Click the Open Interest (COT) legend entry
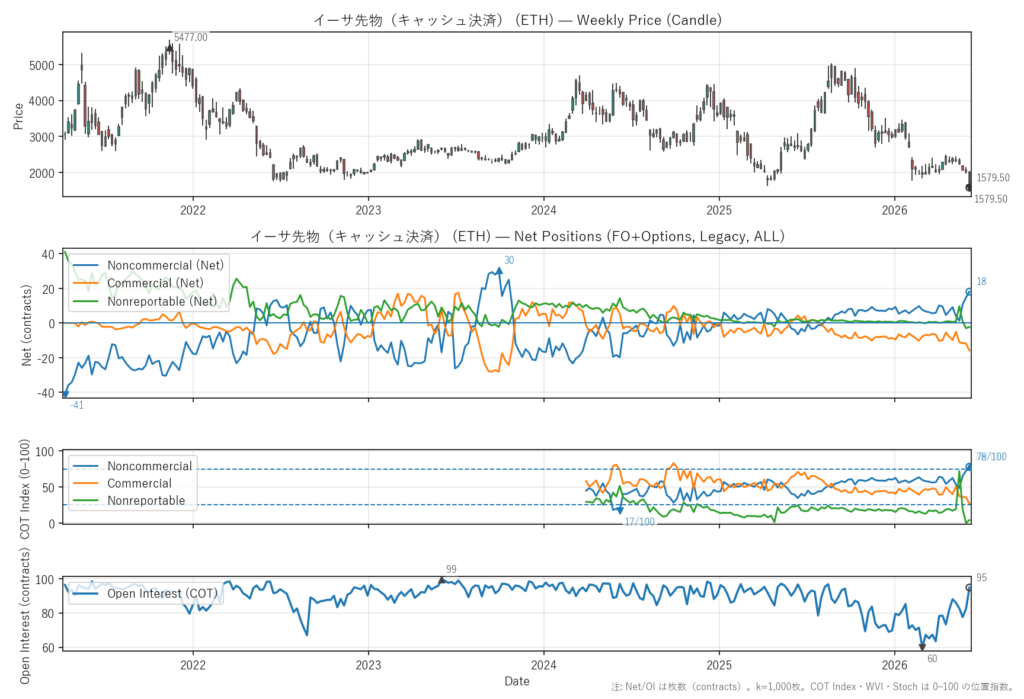The height and width of the screenshot is (699, 1024). (x=144, y=593)
